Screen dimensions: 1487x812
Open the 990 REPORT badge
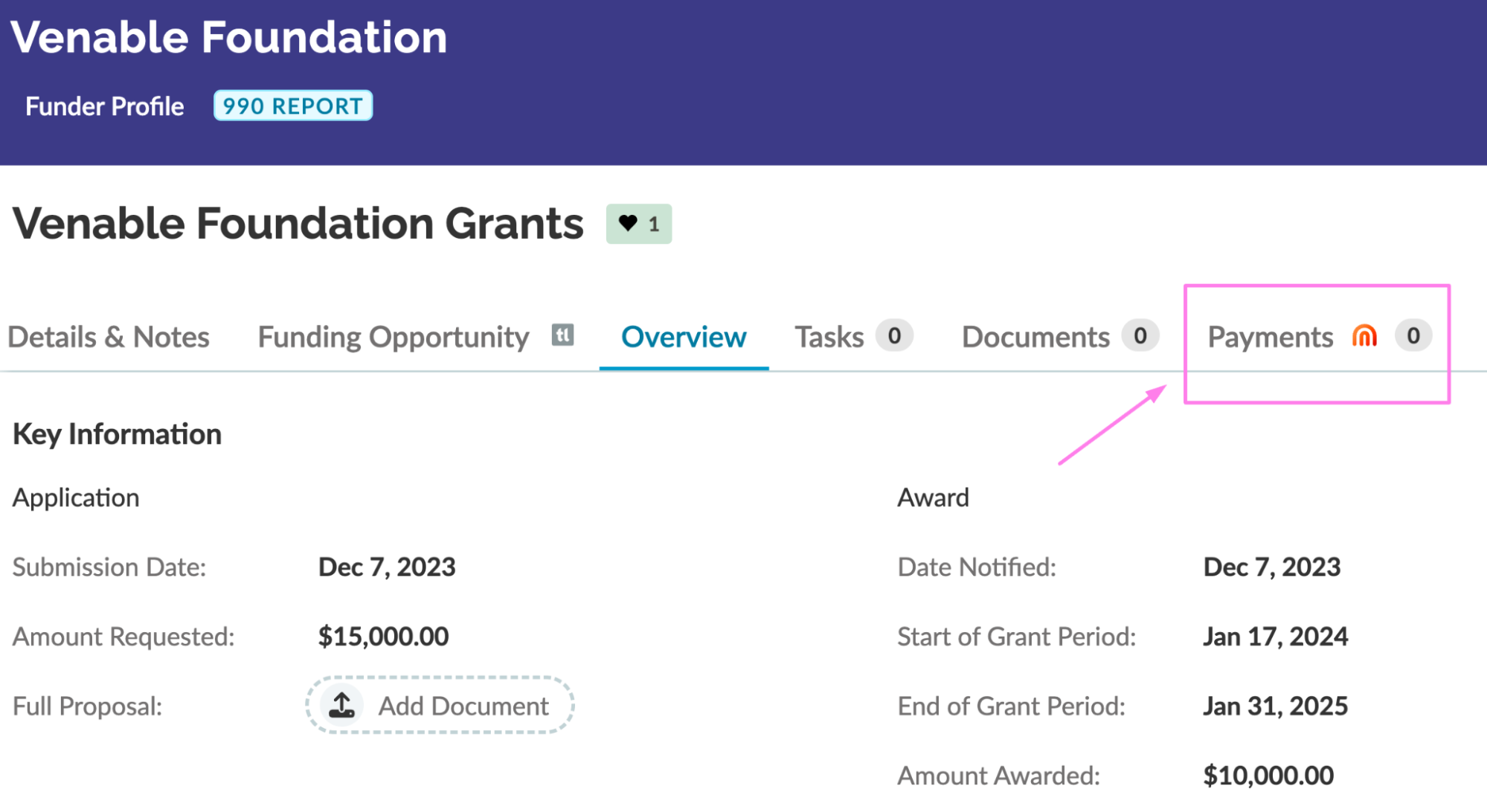(293, 106)
